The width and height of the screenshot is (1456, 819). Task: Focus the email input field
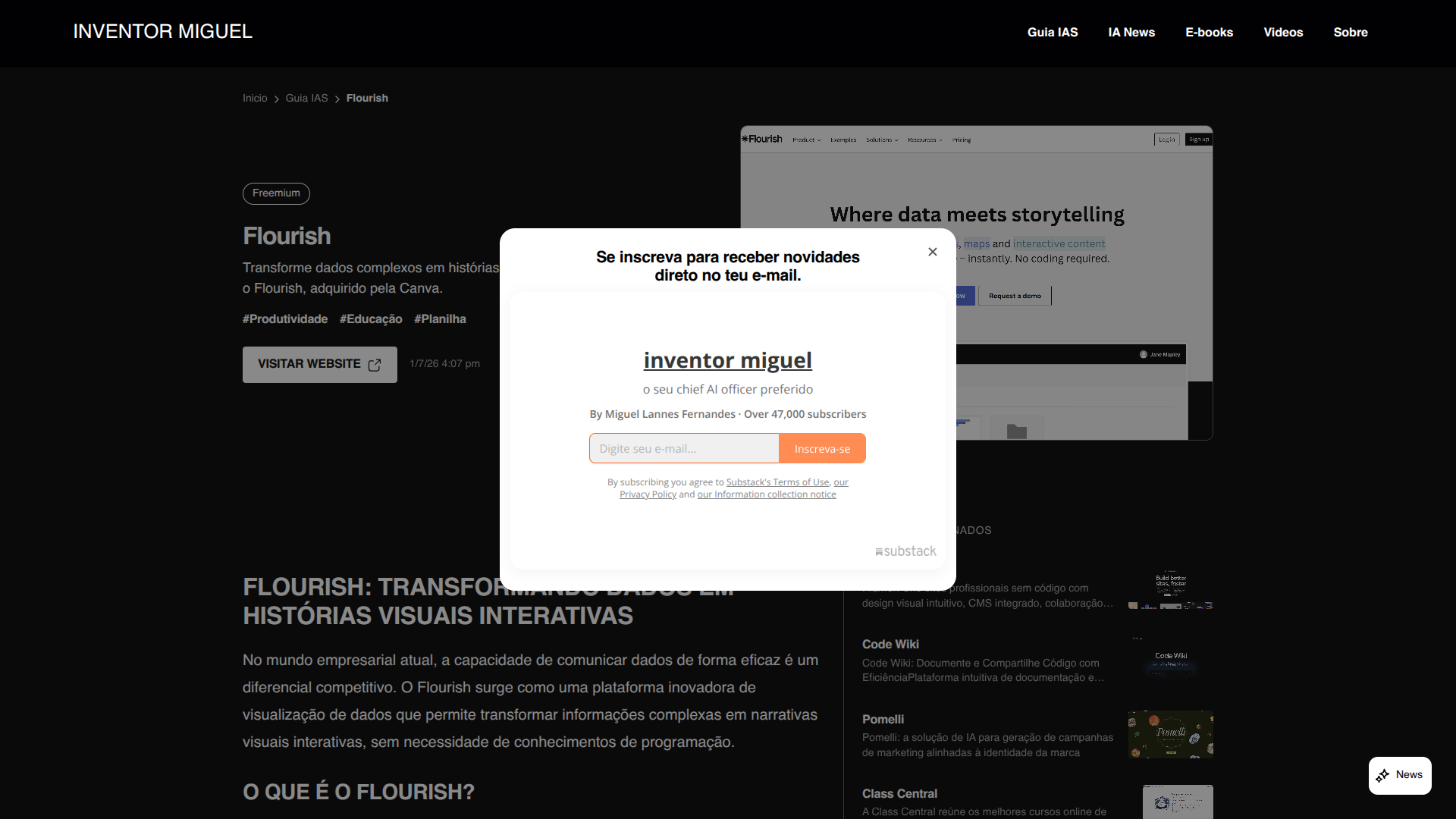pyautogui.click(x=683, y=448)
